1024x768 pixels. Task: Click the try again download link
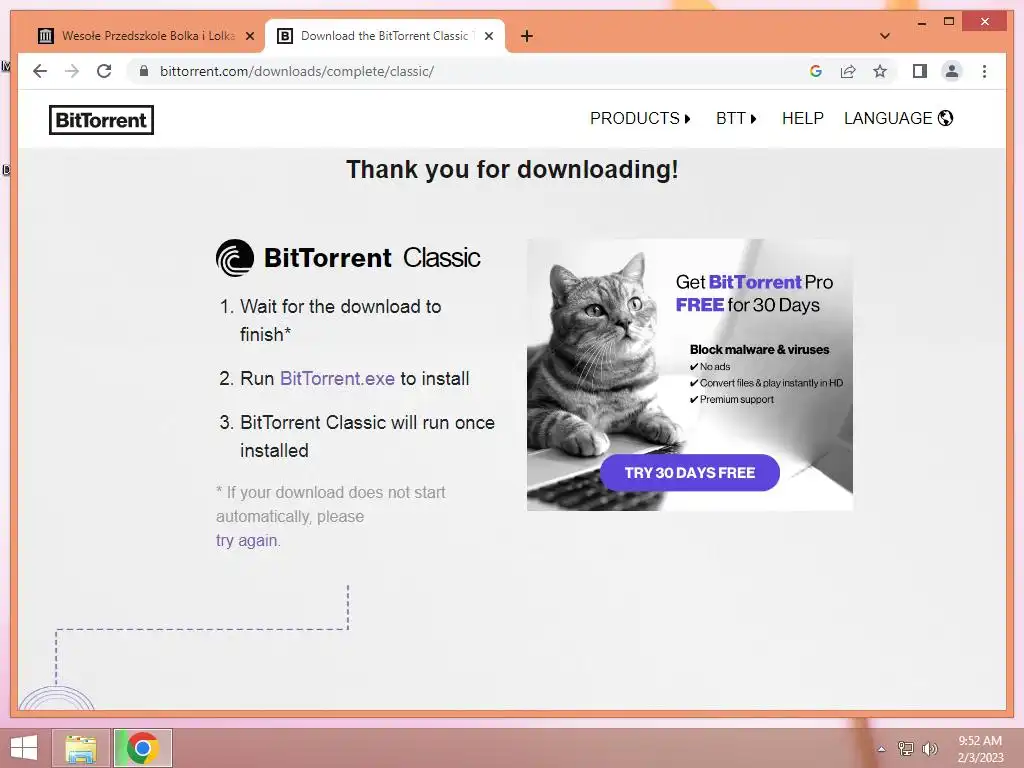click(x=247, y=541)
